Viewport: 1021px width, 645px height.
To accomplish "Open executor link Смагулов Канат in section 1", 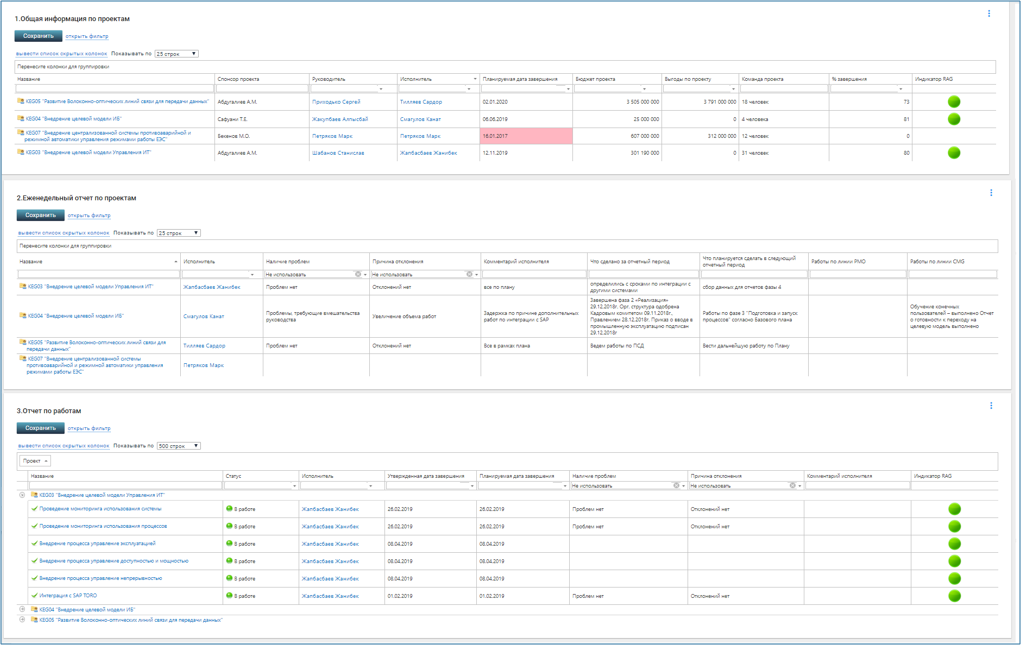I will (420, 119).
